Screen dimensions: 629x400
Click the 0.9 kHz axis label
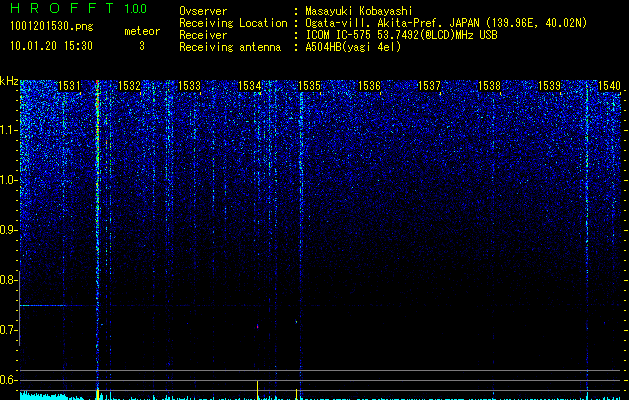click(8, 230)
